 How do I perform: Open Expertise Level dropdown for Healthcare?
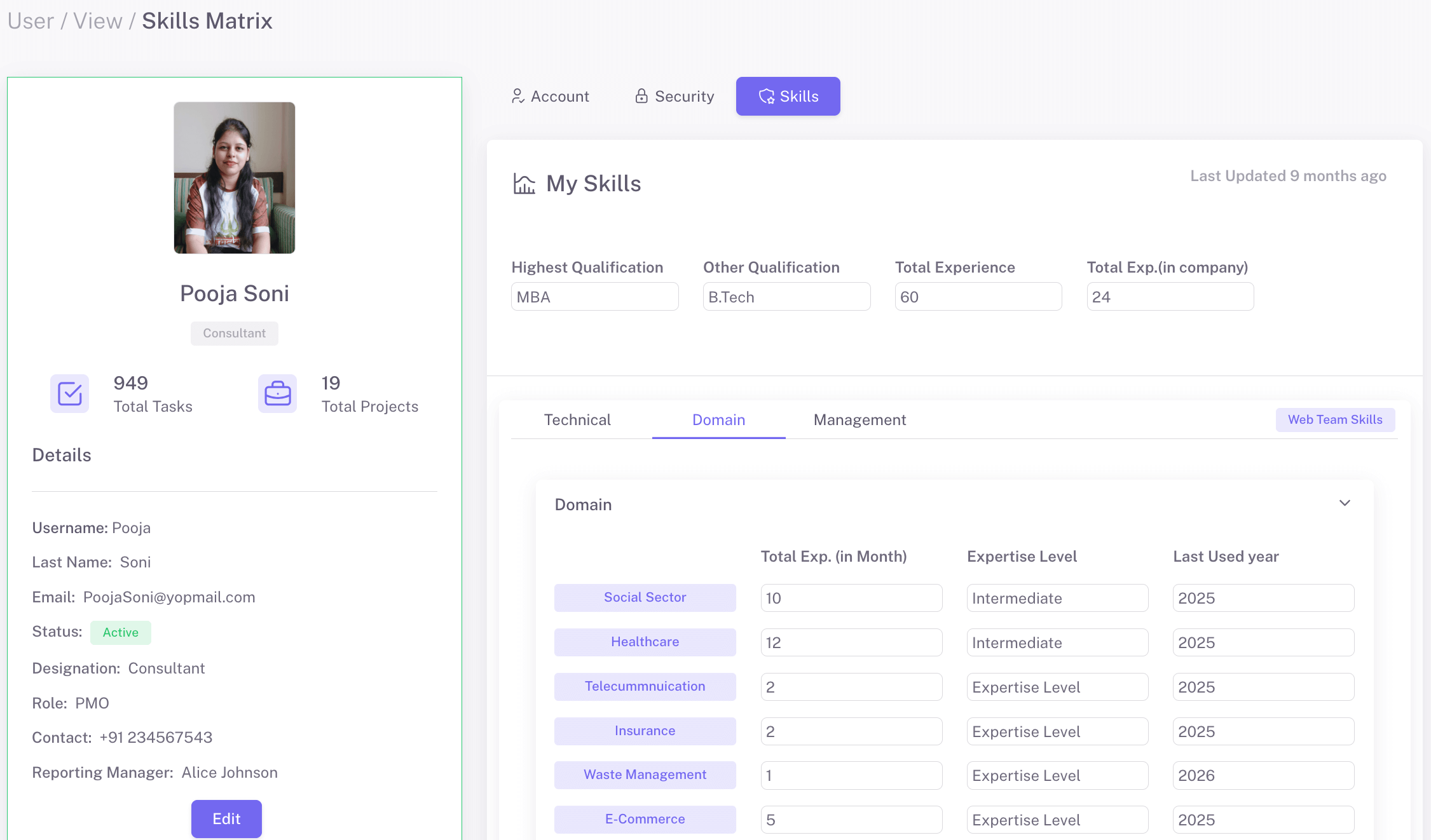point(1057,642)
